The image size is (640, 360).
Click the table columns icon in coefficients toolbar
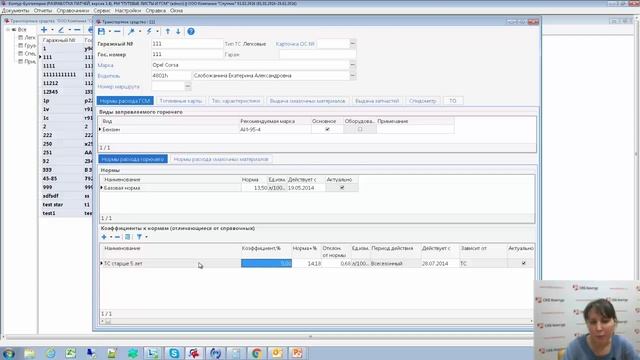click(x=128, y=237)
